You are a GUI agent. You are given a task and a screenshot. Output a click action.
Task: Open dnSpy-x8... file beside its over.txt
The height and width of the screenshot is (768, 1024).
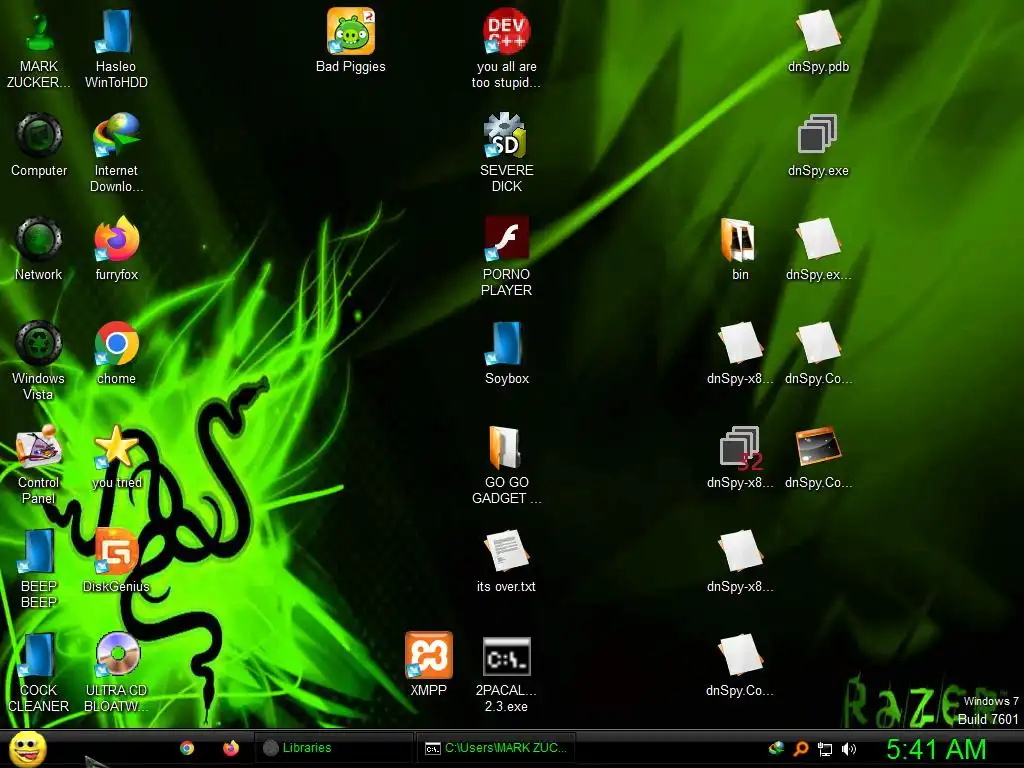(740, 561)
